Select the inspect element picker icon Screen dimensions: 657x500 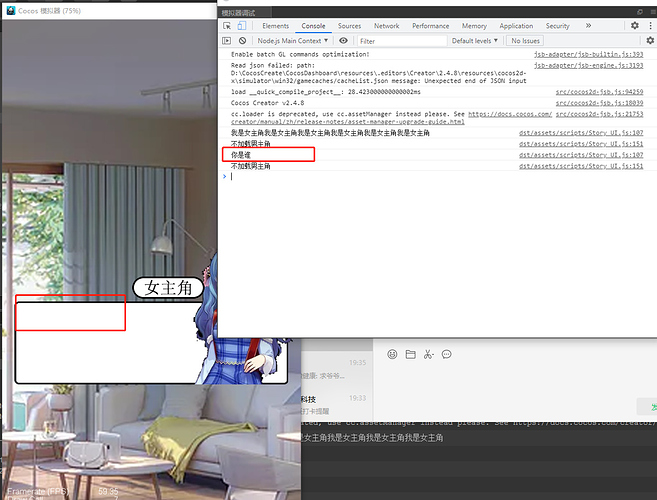[x=227, y=26]
